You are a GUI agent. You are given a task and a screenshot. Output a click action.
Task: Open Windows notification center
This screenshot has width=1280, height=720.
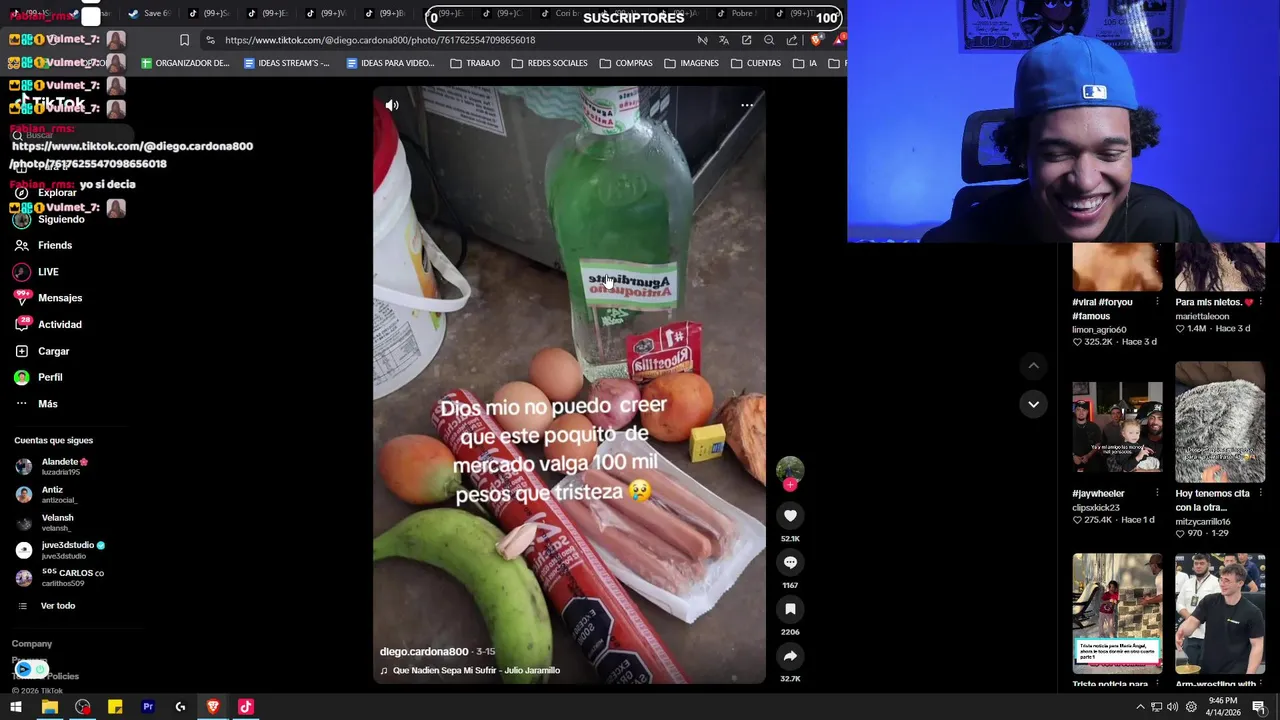[1258, 707]
